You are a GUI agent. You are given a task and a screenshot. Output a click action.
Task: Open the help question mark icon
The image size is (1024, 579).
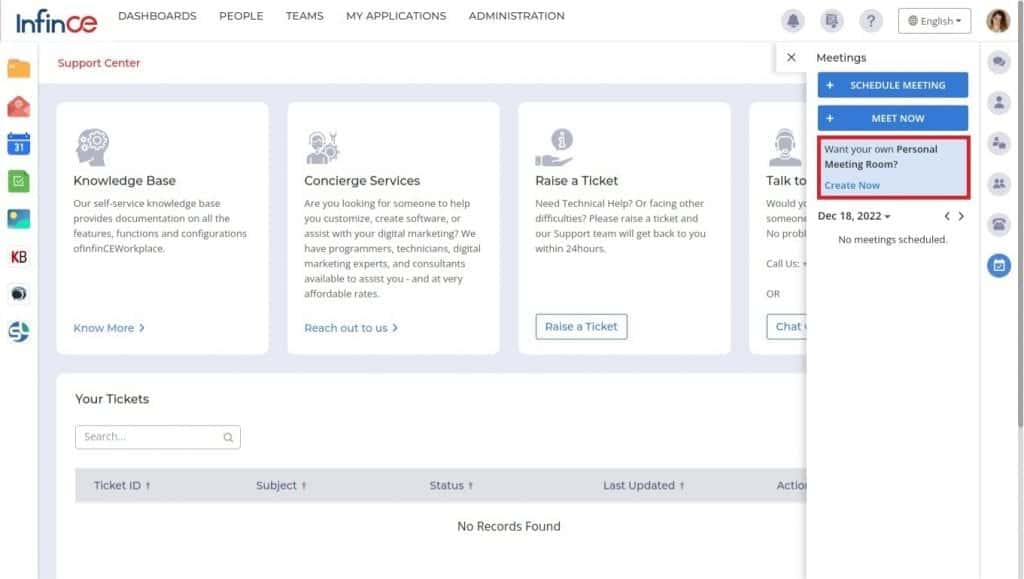tap(871, 21)
